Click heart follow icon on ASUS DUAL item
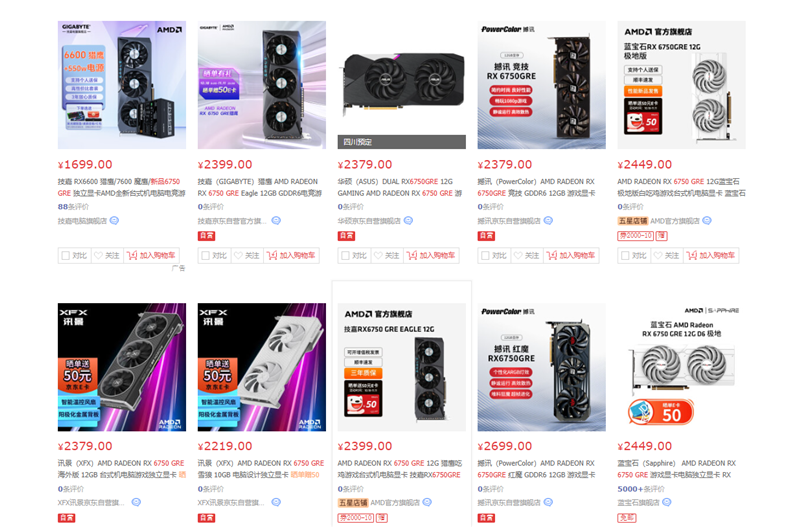The width and height of the screenshot is (800, 527). tap(378, 256)
